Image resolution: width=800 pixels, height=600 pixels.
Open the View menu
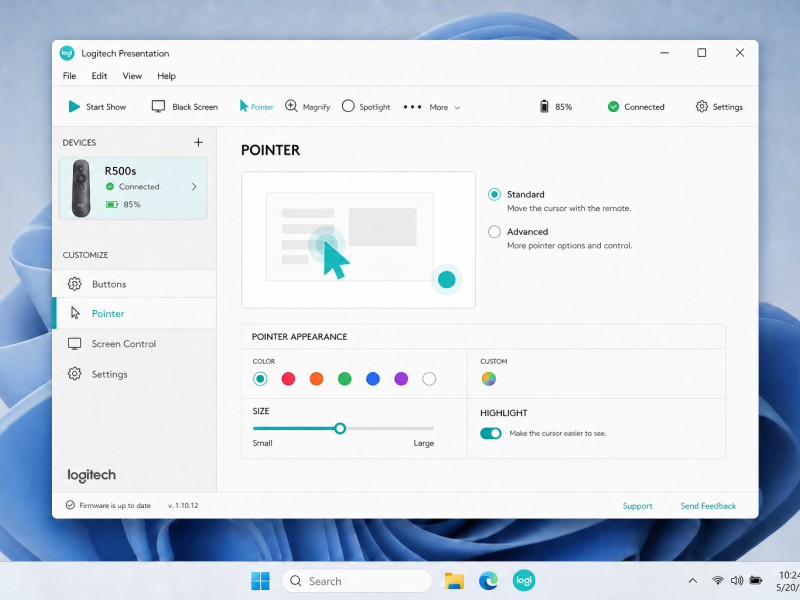click(x=132, y=76)
